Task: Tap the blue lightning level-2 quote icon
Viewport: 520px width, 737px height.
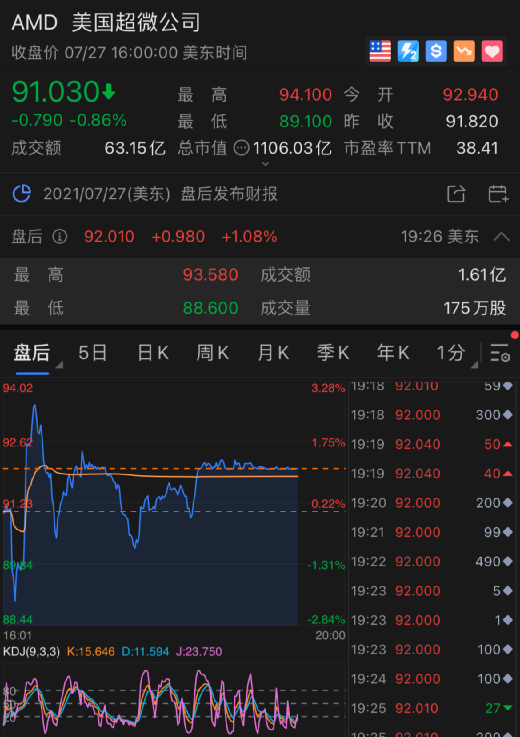Action: pos(408,51)
